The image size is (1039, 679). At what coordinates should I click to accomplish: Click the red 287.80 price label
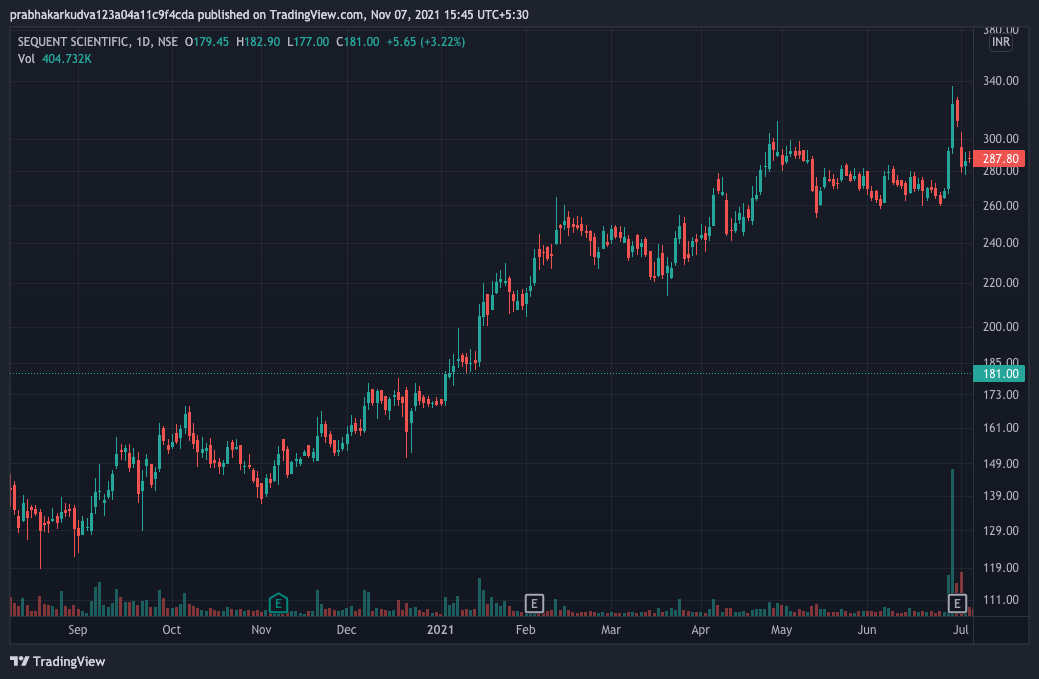(x=999, y=158)
